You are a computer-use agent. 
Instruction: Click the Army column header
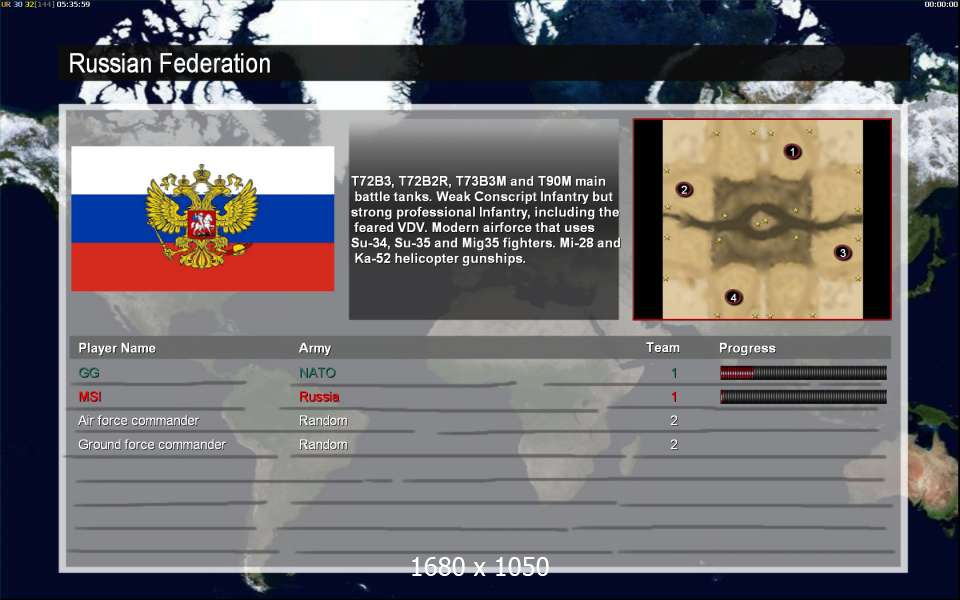click(315, 348)
